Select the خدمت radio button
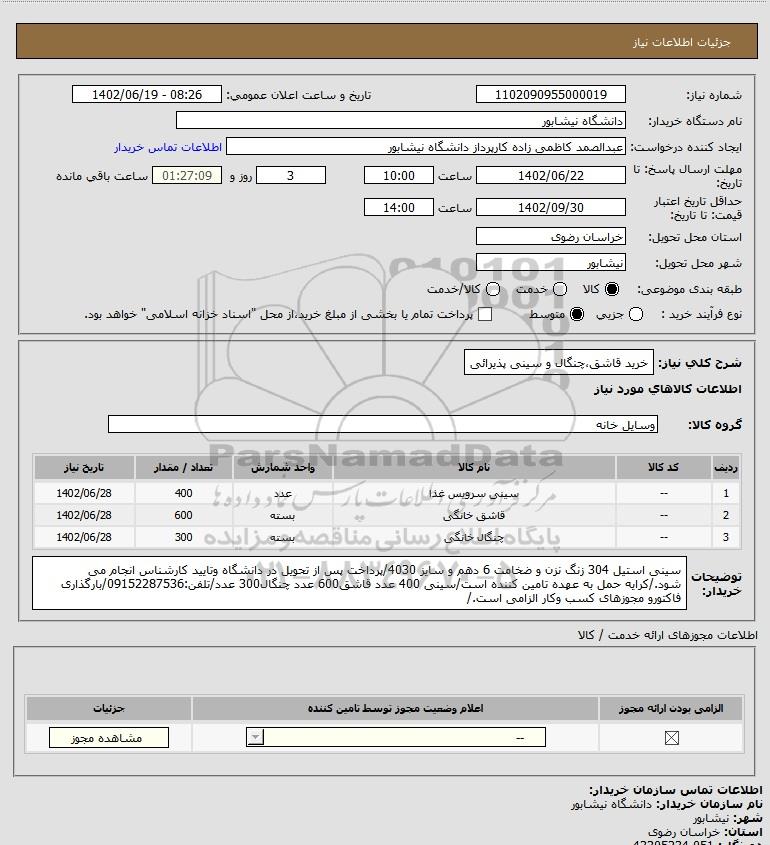Image resolution: width=770 pixels, height=845 pixels. 560,289
